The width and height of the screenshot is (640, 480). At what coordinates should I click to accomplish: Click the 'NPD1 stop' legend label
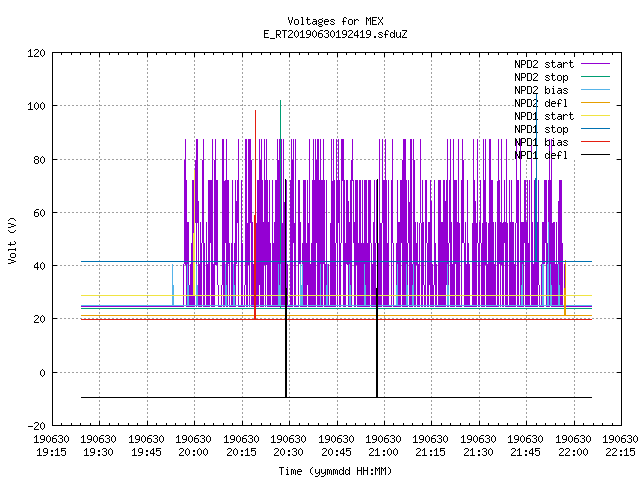(541, 129)
